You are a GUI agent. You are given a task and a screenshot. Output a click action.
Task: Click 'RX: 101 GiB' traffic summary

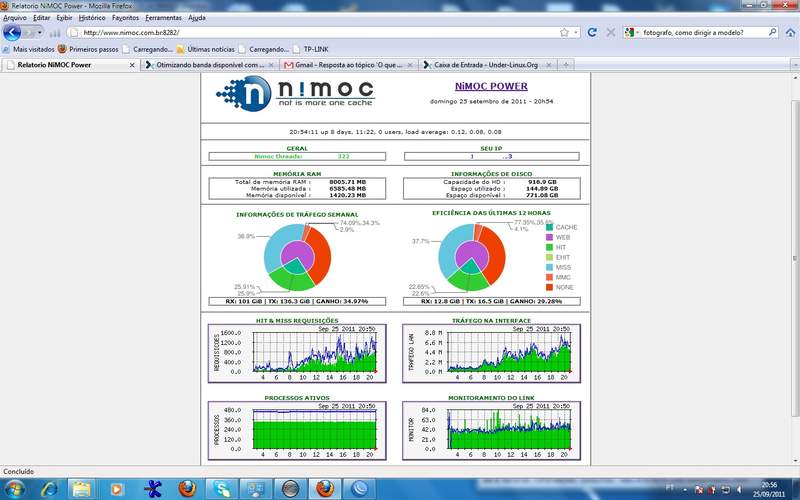click(x=297, y=302)
